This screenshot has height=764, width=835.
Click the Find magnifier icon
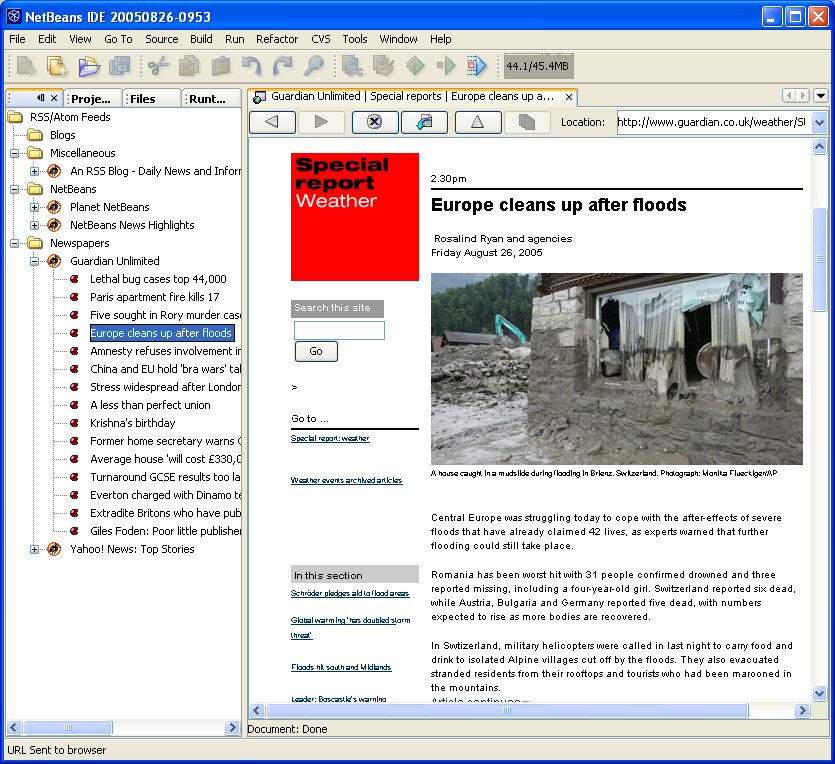(314, 66)
